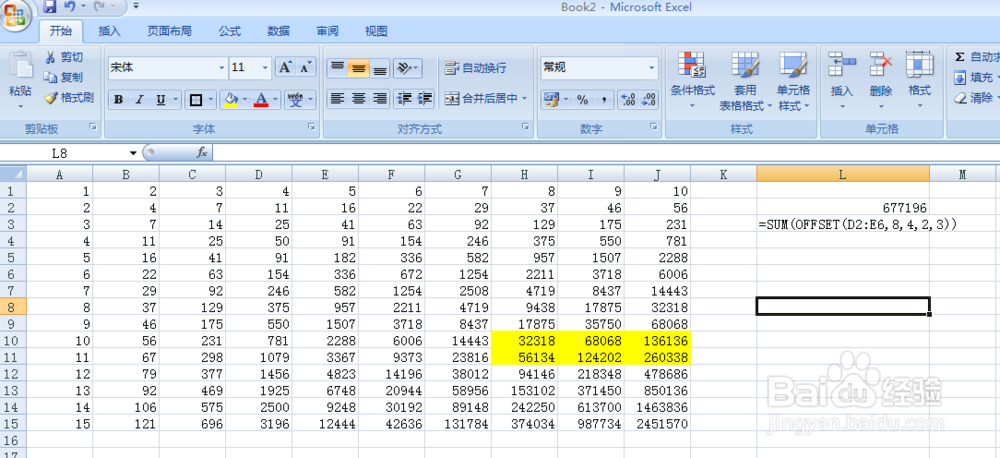Center text horizontally
This screenshot has width=1000, height=458.
359,98
